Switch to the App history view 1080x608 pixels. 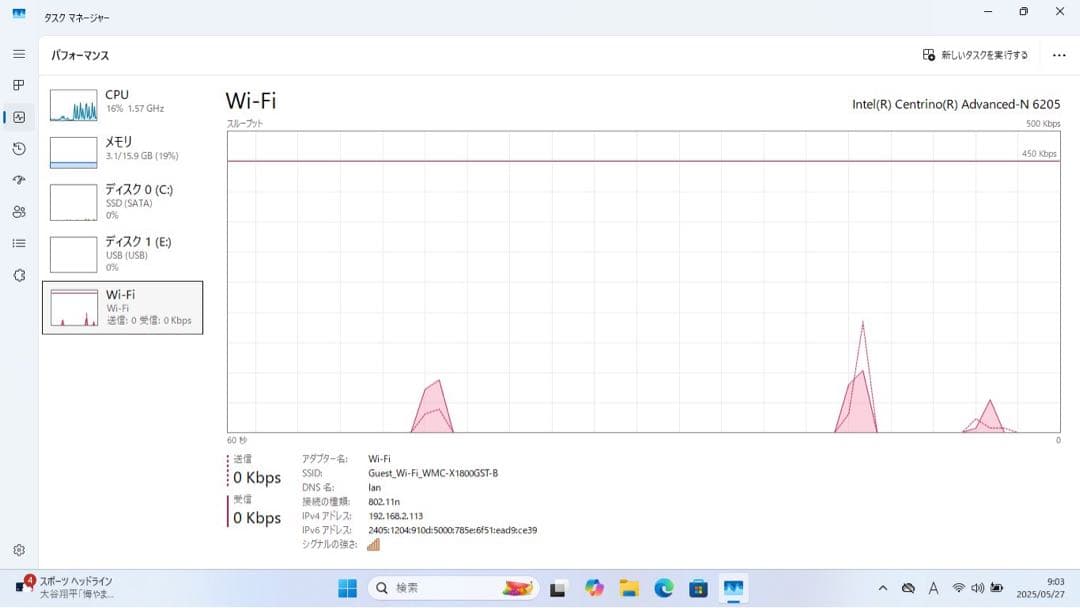(18, 149)
